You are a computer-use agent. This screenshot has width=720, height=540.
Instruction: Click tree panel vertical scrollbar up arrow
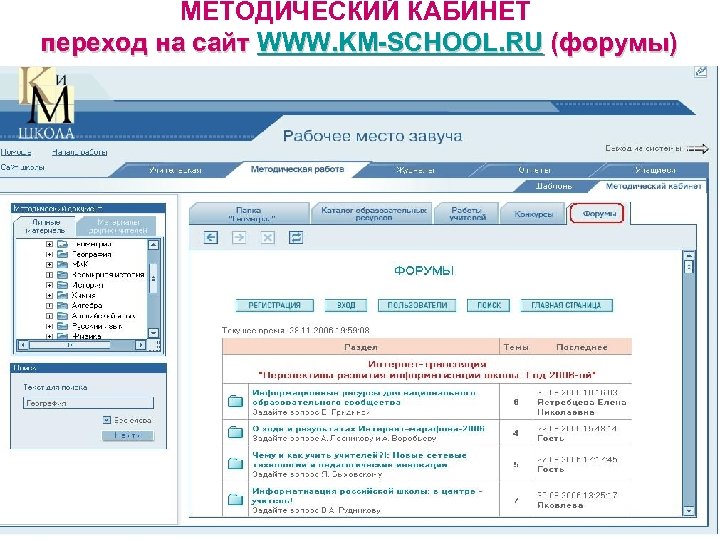click(153, 245)
